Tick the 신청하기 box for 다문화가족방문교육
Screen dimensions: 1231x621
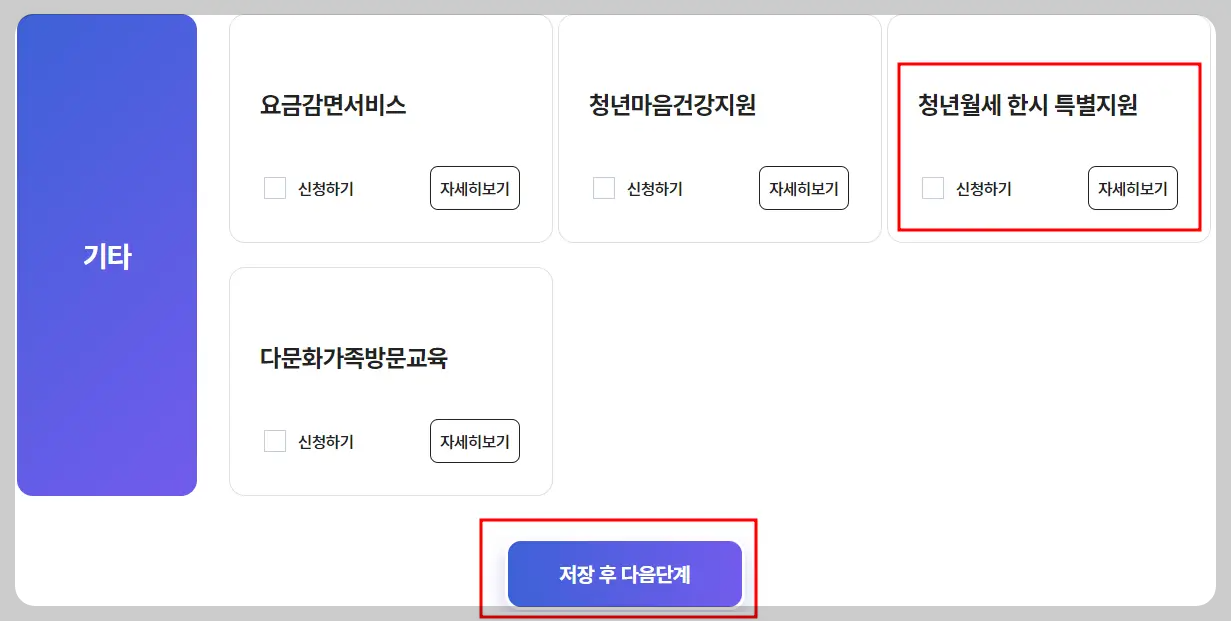point(275,441)
